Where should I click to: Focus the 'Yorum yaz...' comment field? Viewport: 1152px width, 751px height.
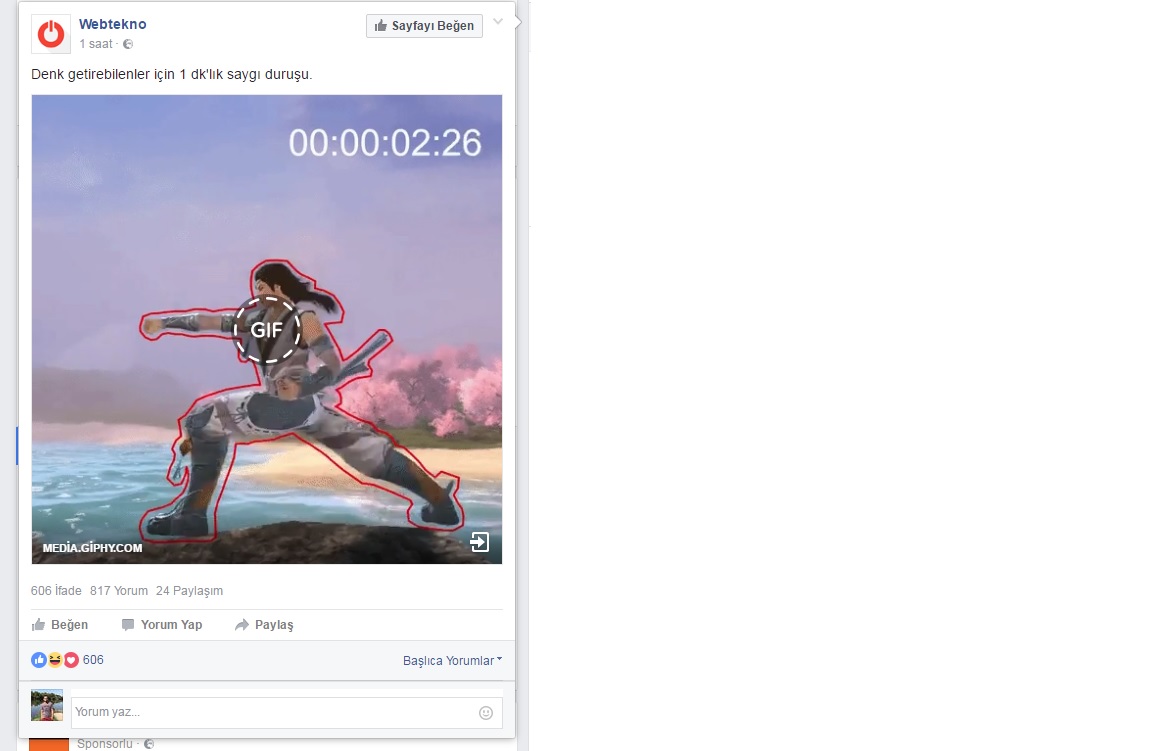[287, 713]
